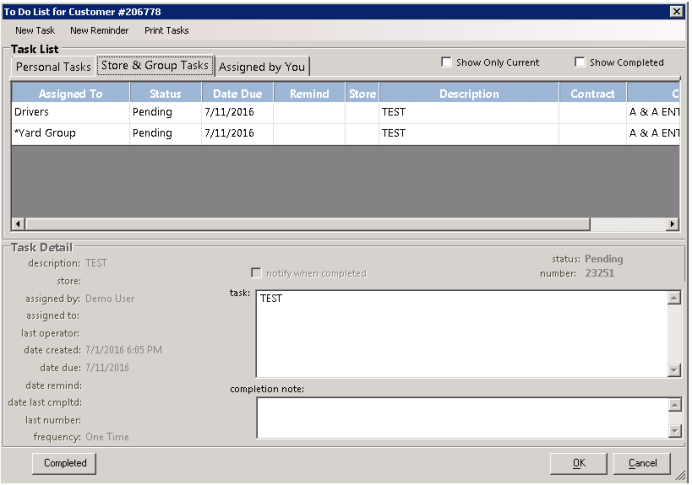The image size is (692, 485).
Task: Select the Drivers task row
Action: click(x=70, y=113)
